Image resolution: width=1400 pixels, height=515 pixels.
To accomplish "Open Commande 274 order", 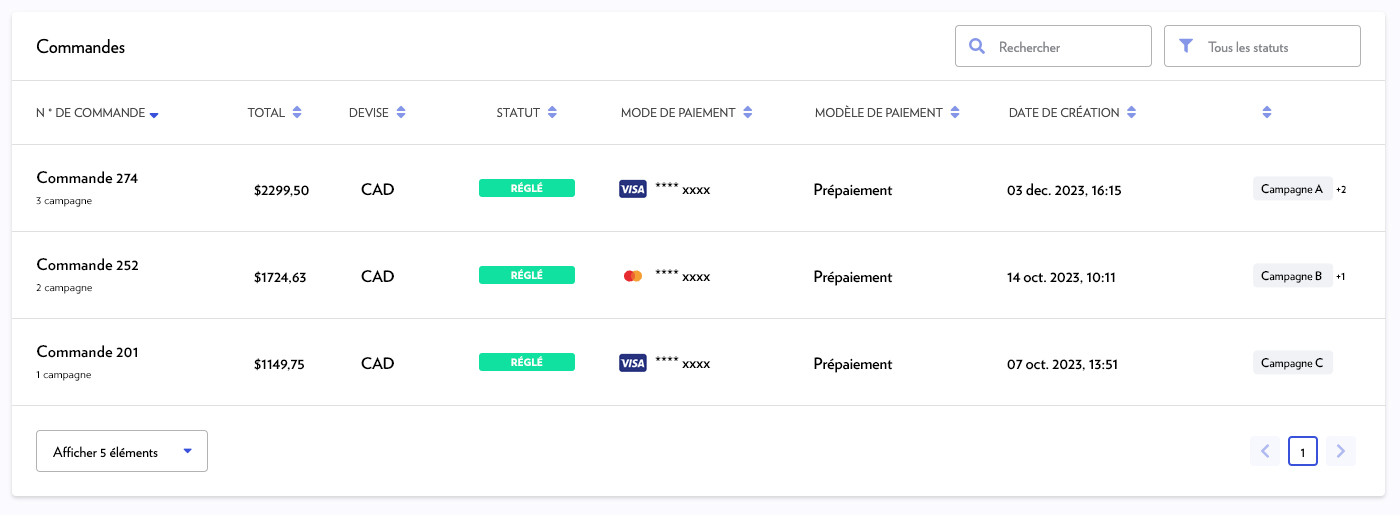I will [x=87, y=178].
